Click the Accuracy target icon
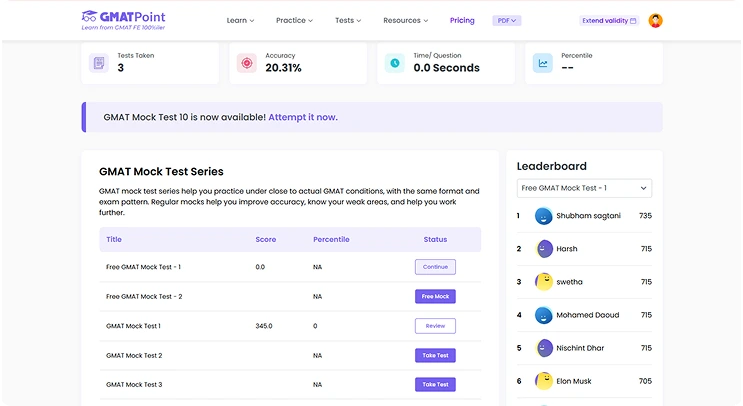This screenshot has height=406, width=743. pos(246,63)
